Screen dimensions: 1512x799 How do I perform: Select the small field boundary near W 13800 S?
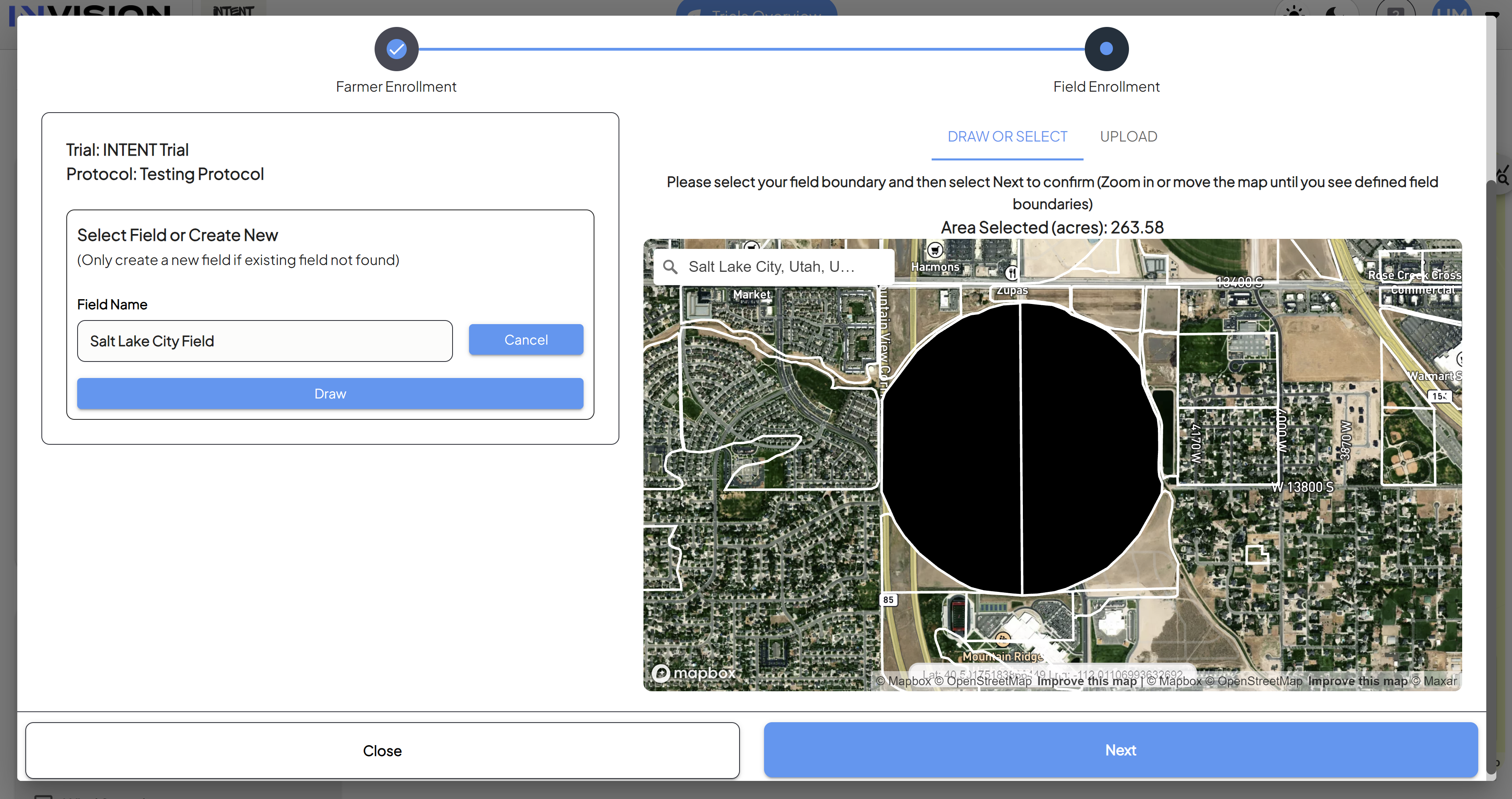click(1257, 554)
